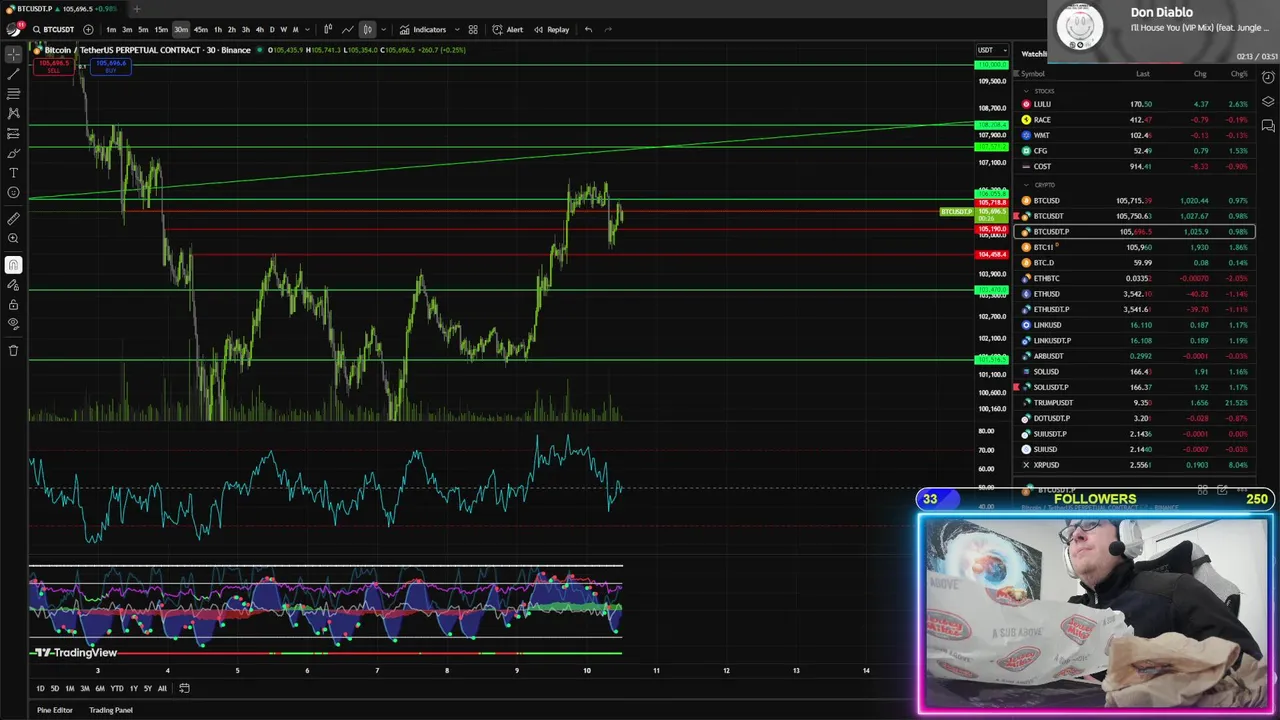This screenshot has width=1280, height=720.
Task: Open the Indicators dialog
Action: tap(424, 29)
